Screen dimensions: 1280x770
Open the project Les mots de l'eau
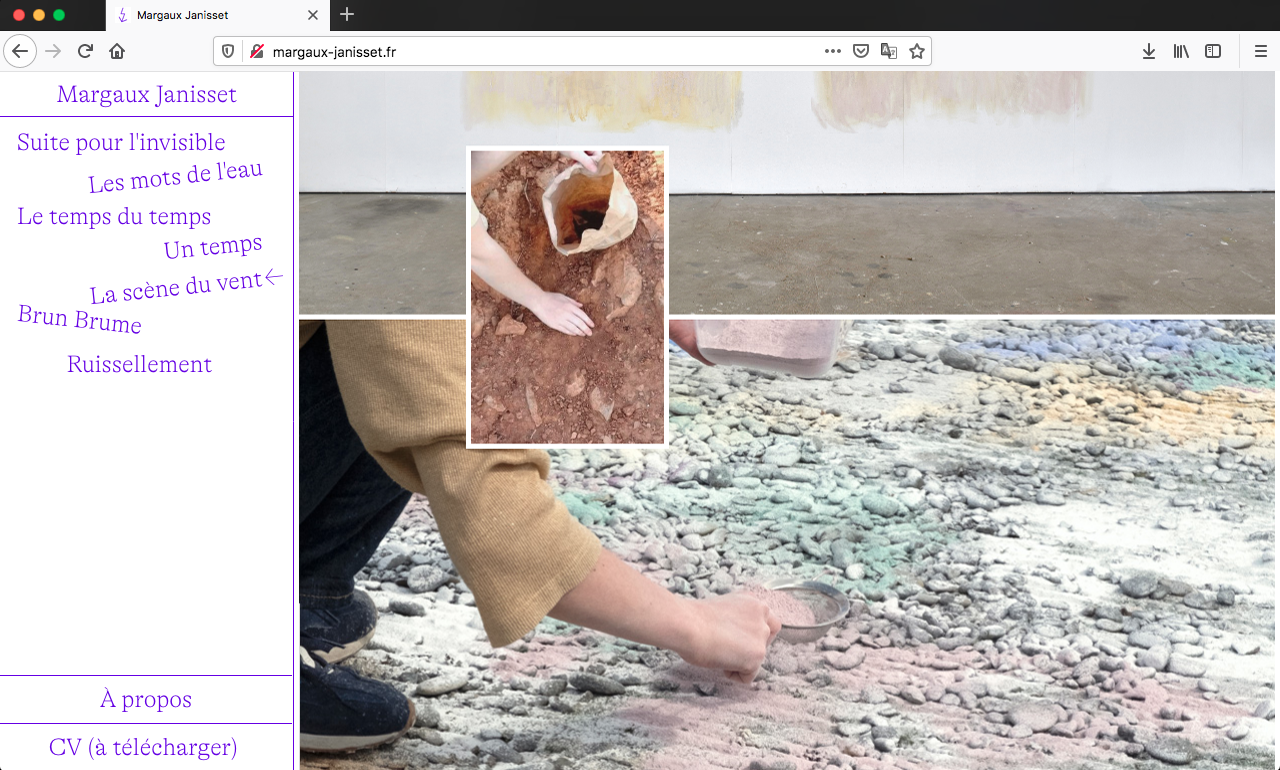pos(175,177)
